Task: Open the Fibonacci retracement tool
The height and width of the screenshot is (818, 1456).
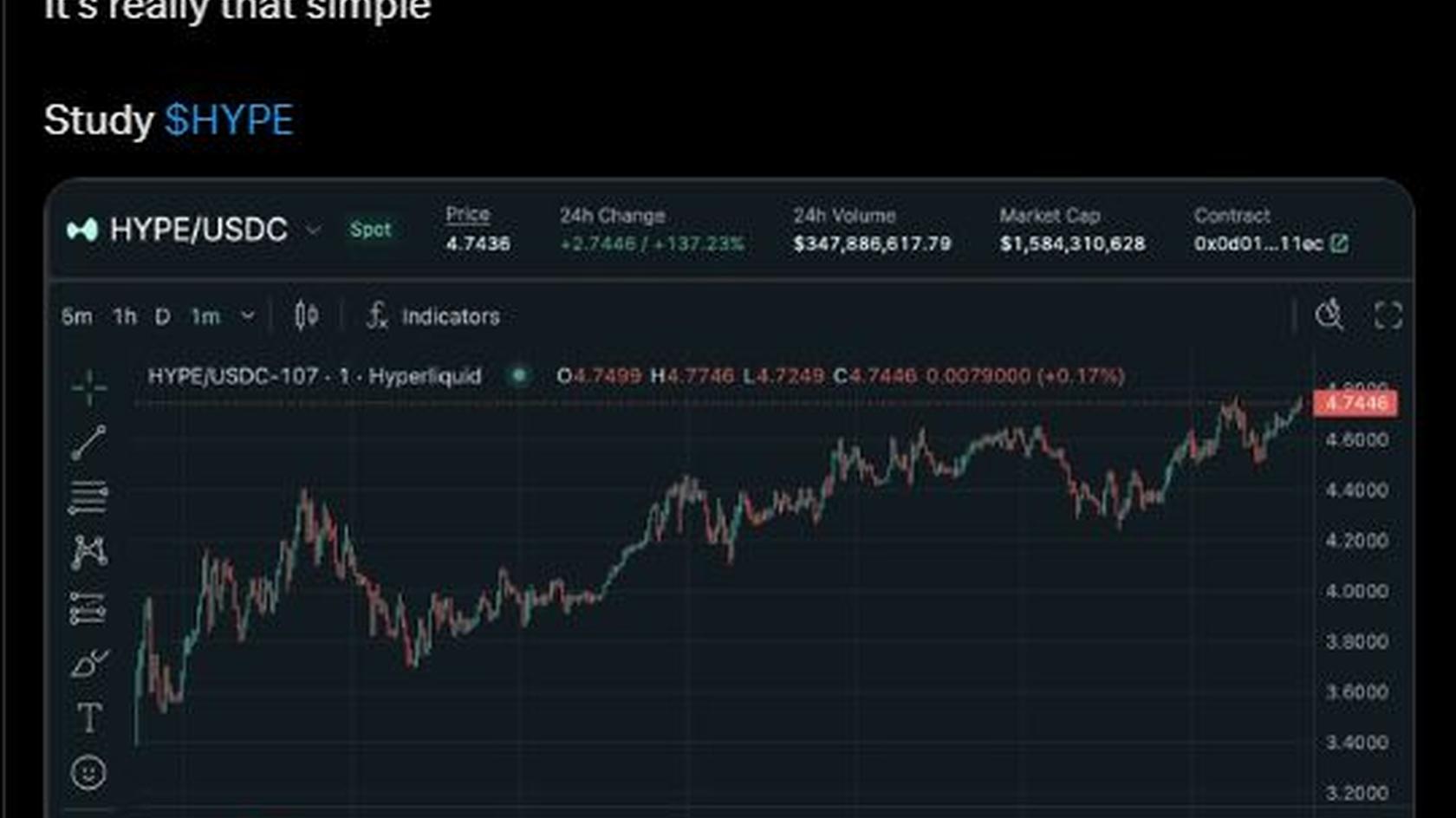Action: click(88, 497)
